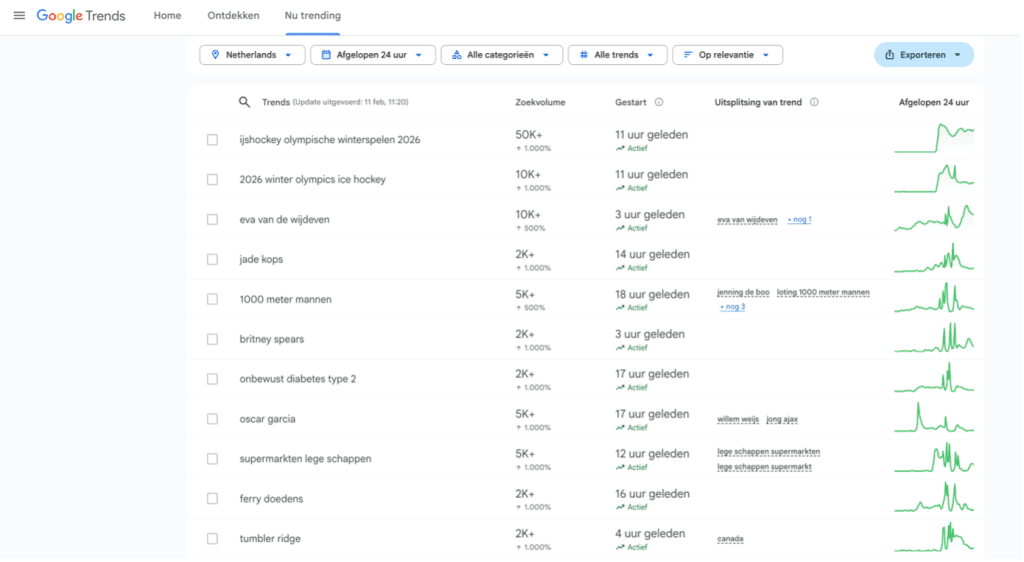Click the info icon beside Uitsplitsing van trend
Viewport: 1024px width, 562px height.
point(814,102)
